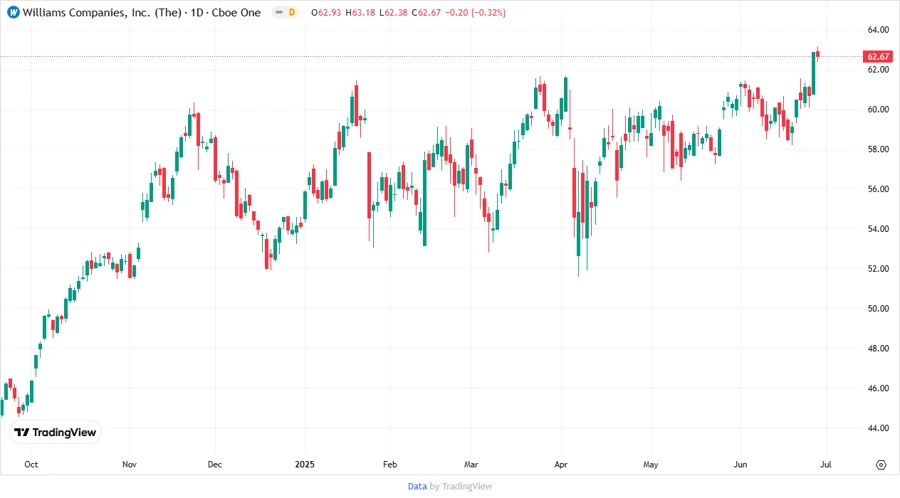Click the tall green breakout candle before Jul
The image size is (900, 498).
coord(813,73)
